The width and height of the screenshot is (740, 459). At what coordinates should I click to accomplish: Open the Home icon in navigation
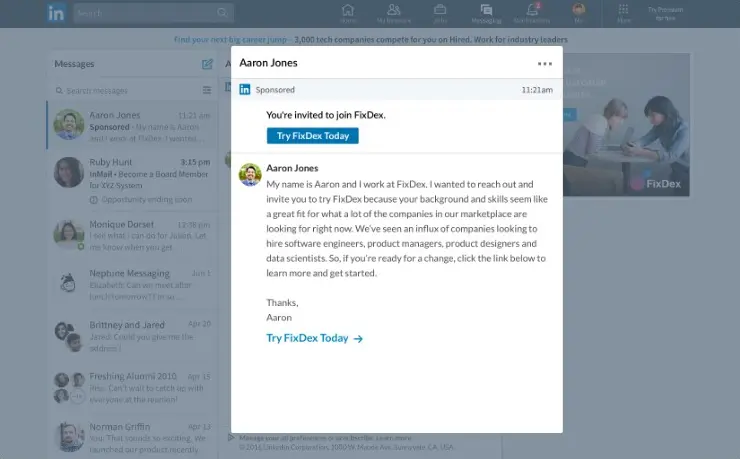click(348, 13)
